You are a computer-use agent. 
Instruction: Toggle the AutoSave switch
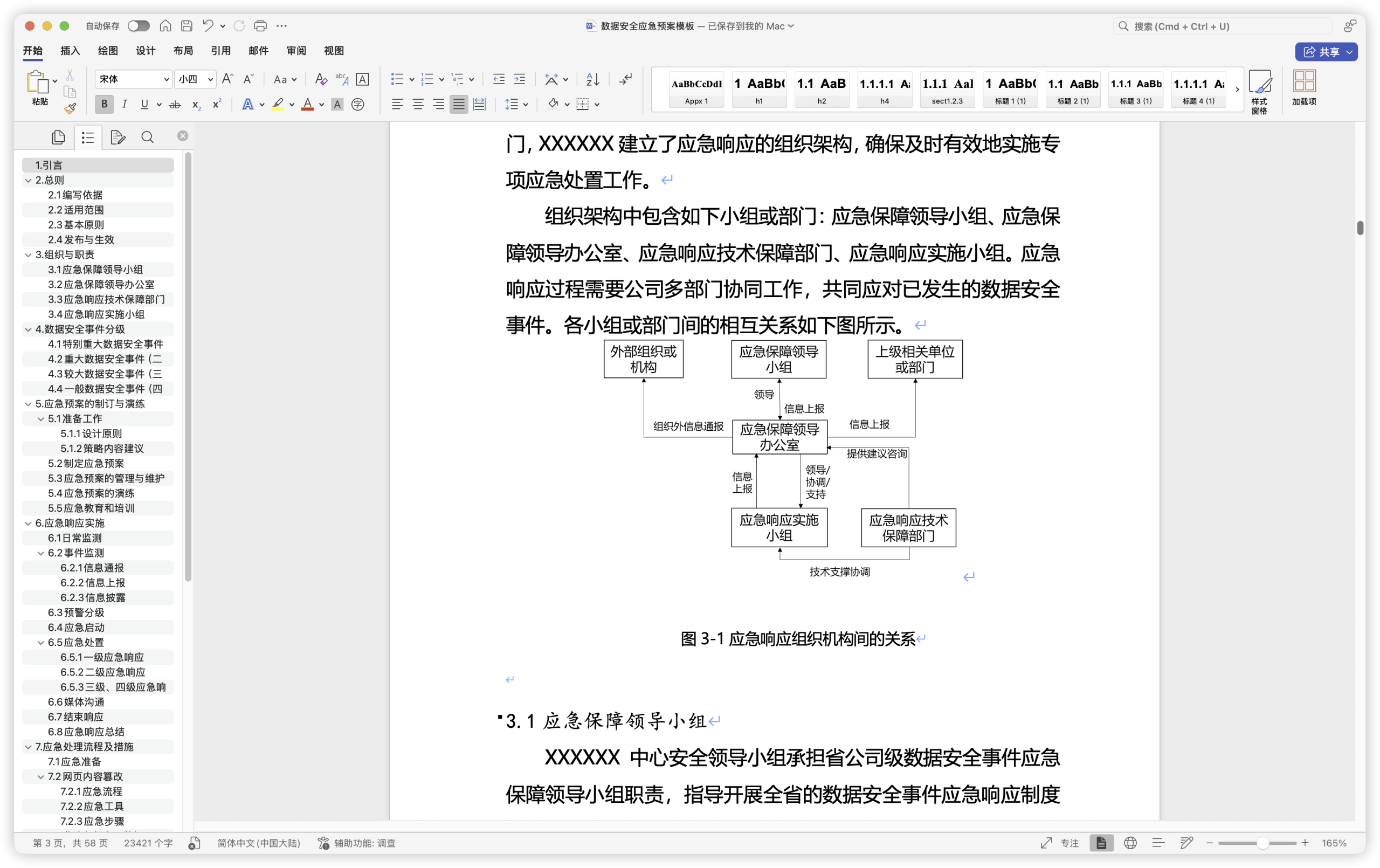[x=138, y=26]
